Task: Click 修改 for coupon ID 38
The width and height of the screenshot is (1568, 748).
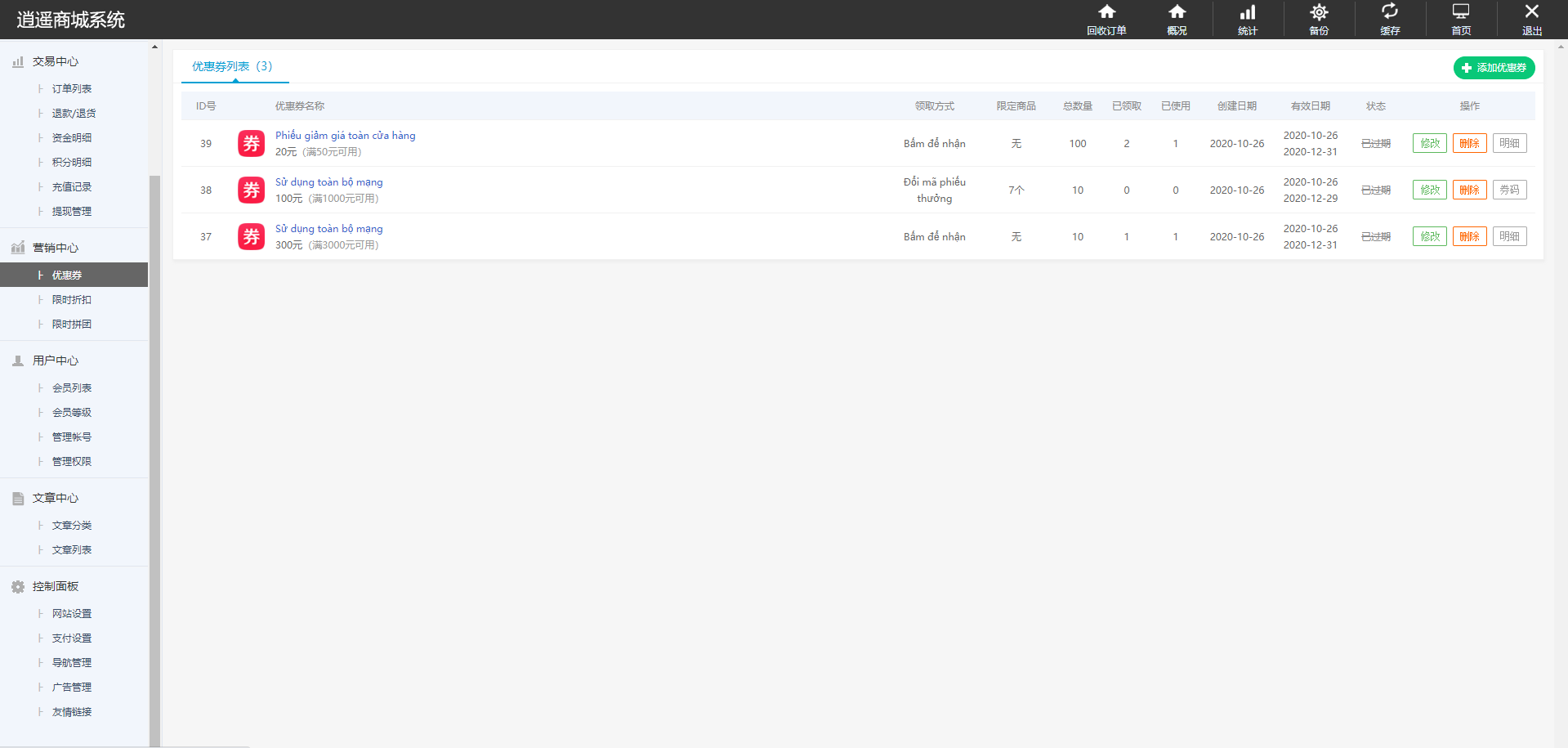Action: point(1430,190)
